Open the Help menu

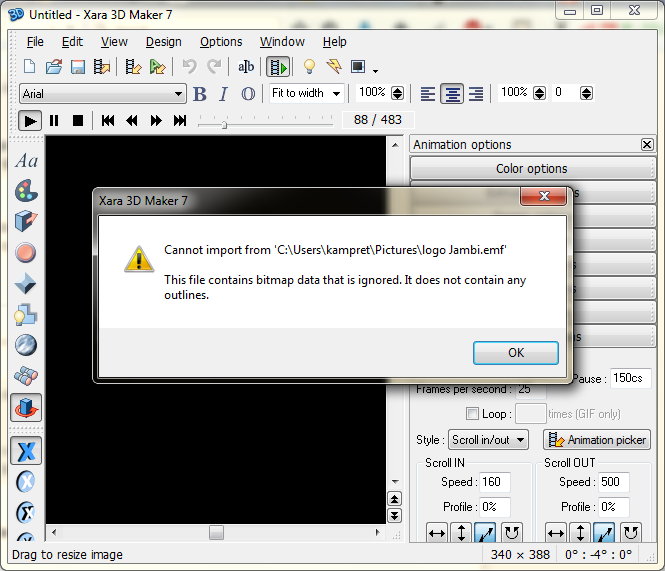click(x=335, y=42)
